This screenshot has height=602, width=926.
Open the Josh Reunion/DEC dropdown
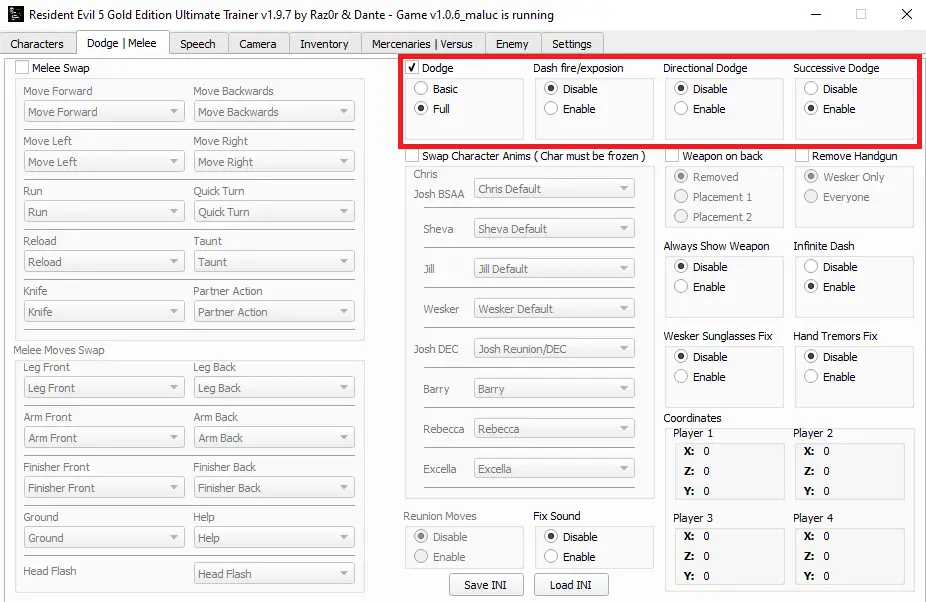coord(554,349)
